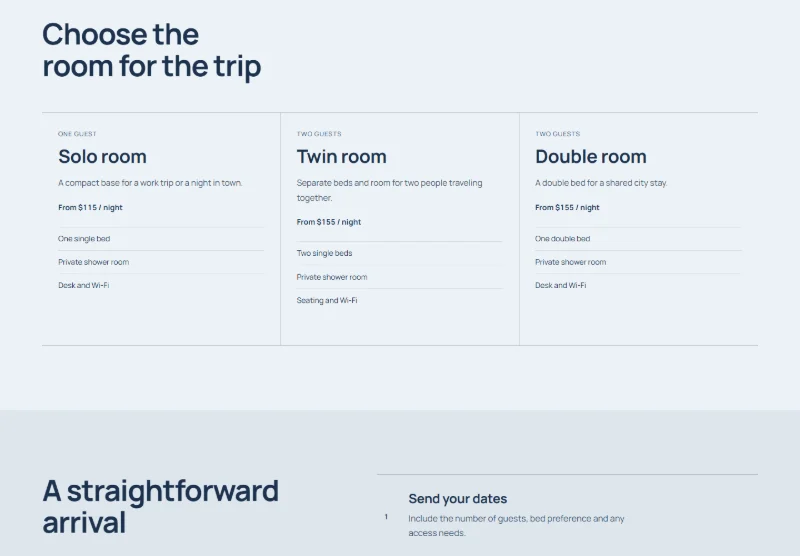Click the Solo room $115 price

(x=90, y=208)
